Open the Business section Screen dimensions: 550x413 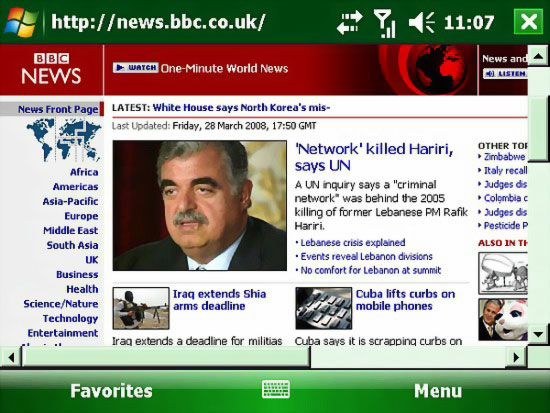click(77, 274)
